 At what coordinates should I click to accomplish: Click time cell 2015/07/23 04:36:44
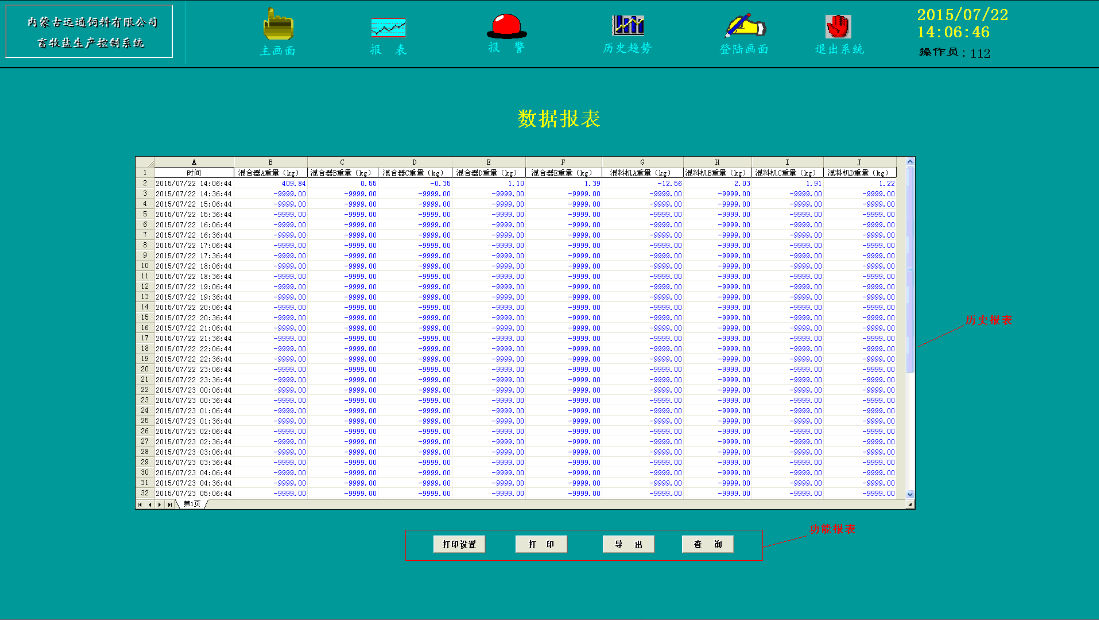pyautogui.click(x=194, y=483)
